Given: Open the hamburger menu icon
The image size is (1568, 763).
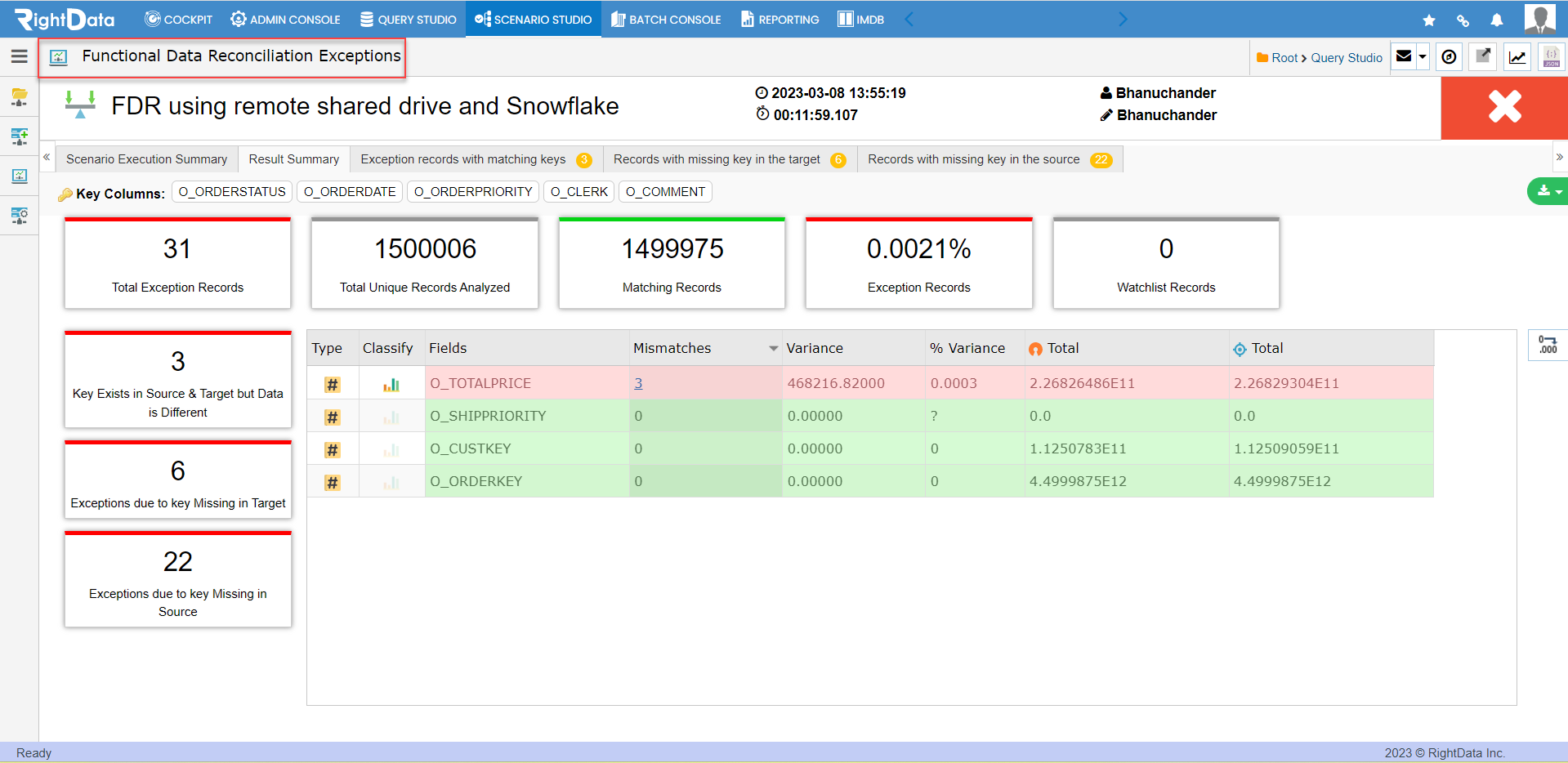Looking at the screenshot, I should click(x=19, y=56).
